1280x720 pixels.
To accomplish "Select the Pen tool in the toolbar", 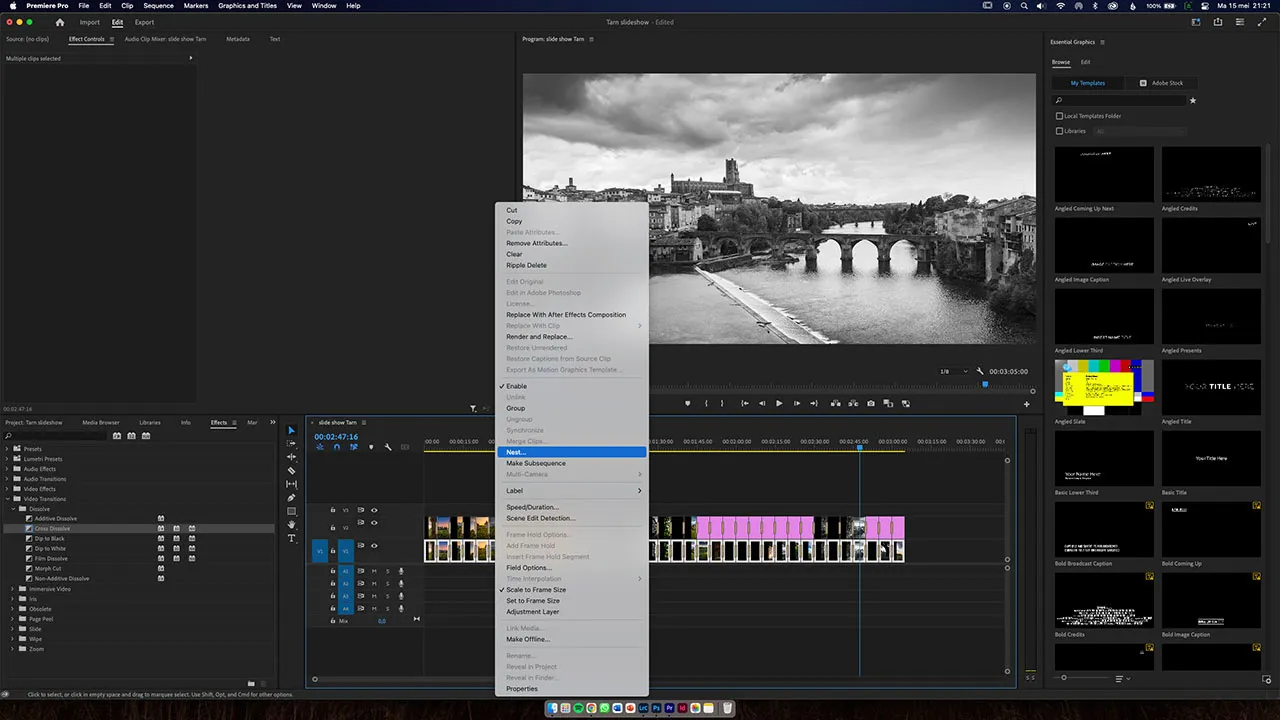I will (291, 497).
